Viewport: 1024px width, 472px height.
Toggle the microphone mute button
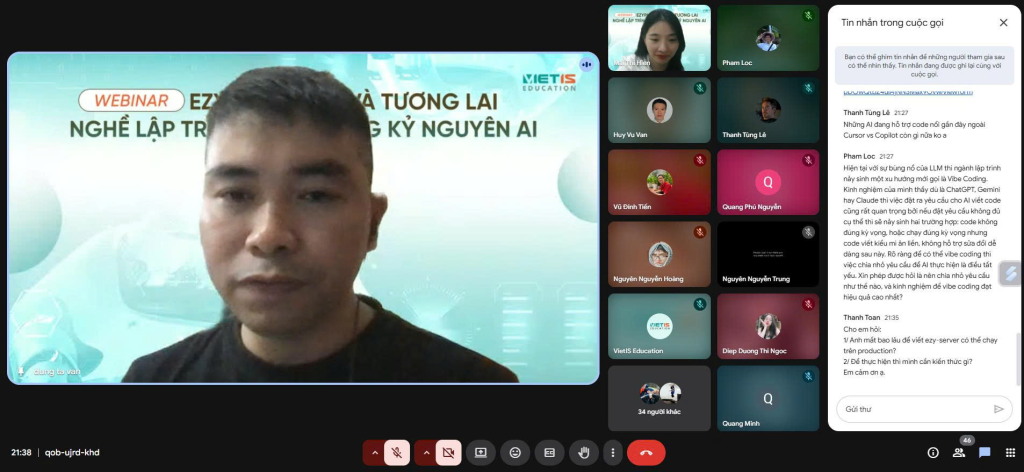click(396, 452)
